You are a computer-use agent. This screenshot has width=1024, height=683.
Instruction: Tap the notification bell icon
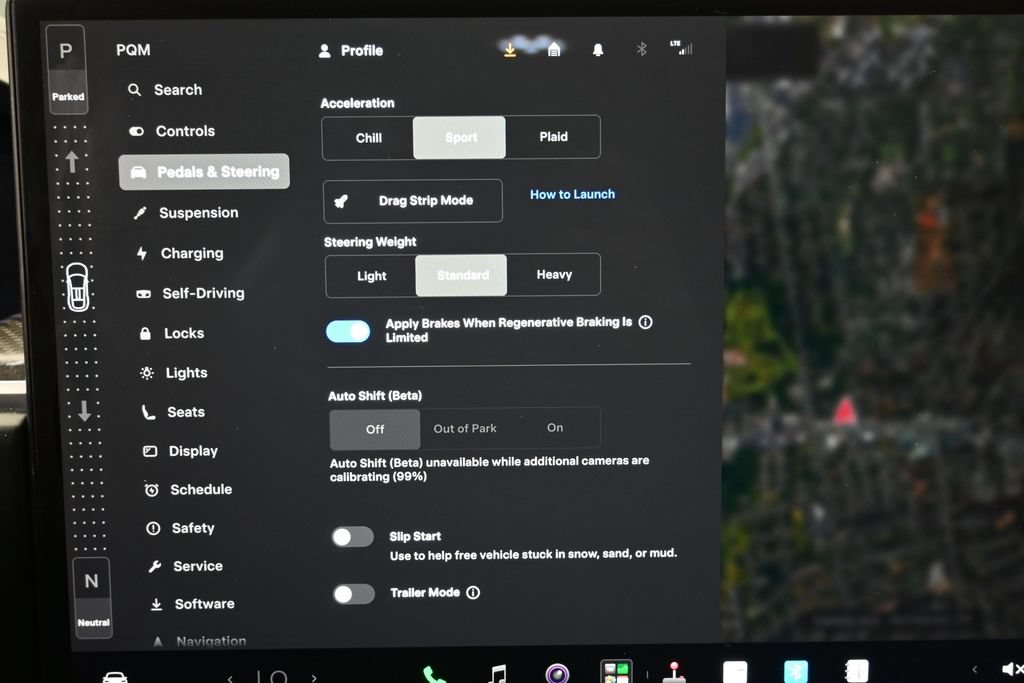tap(598, 50)
